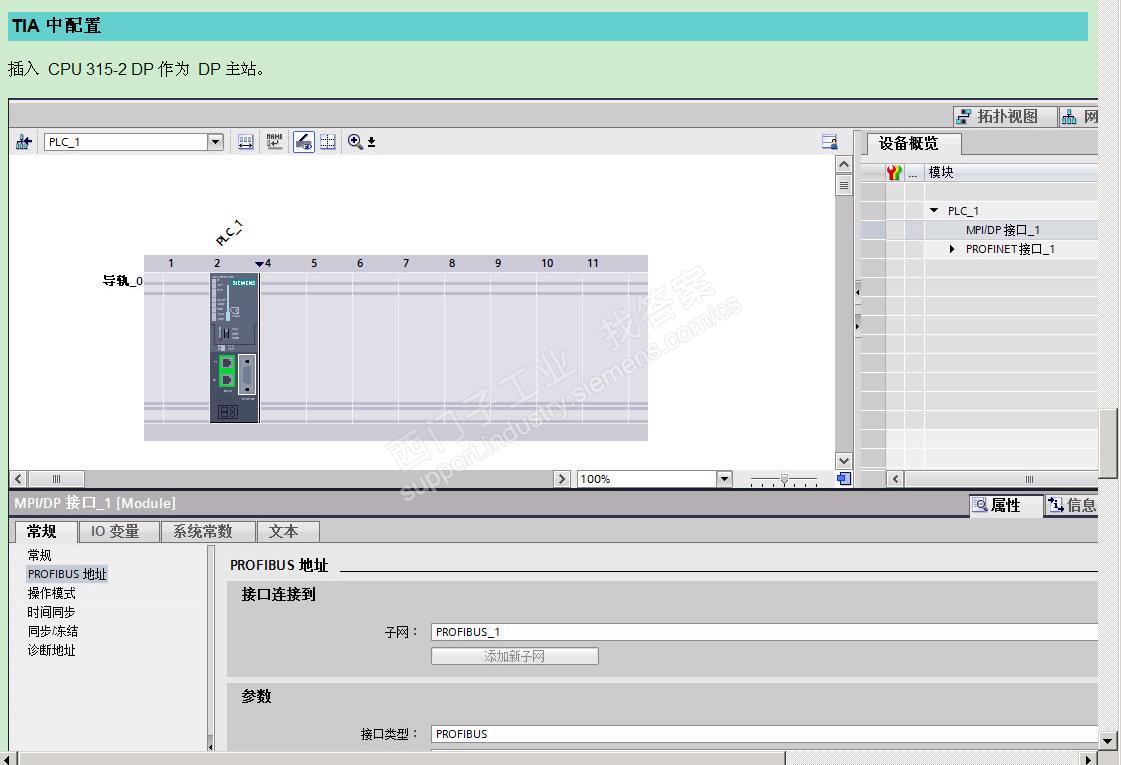
Task: Switch to the 拓扑视图 topology view tab
Action: (x=1004, y=116)
